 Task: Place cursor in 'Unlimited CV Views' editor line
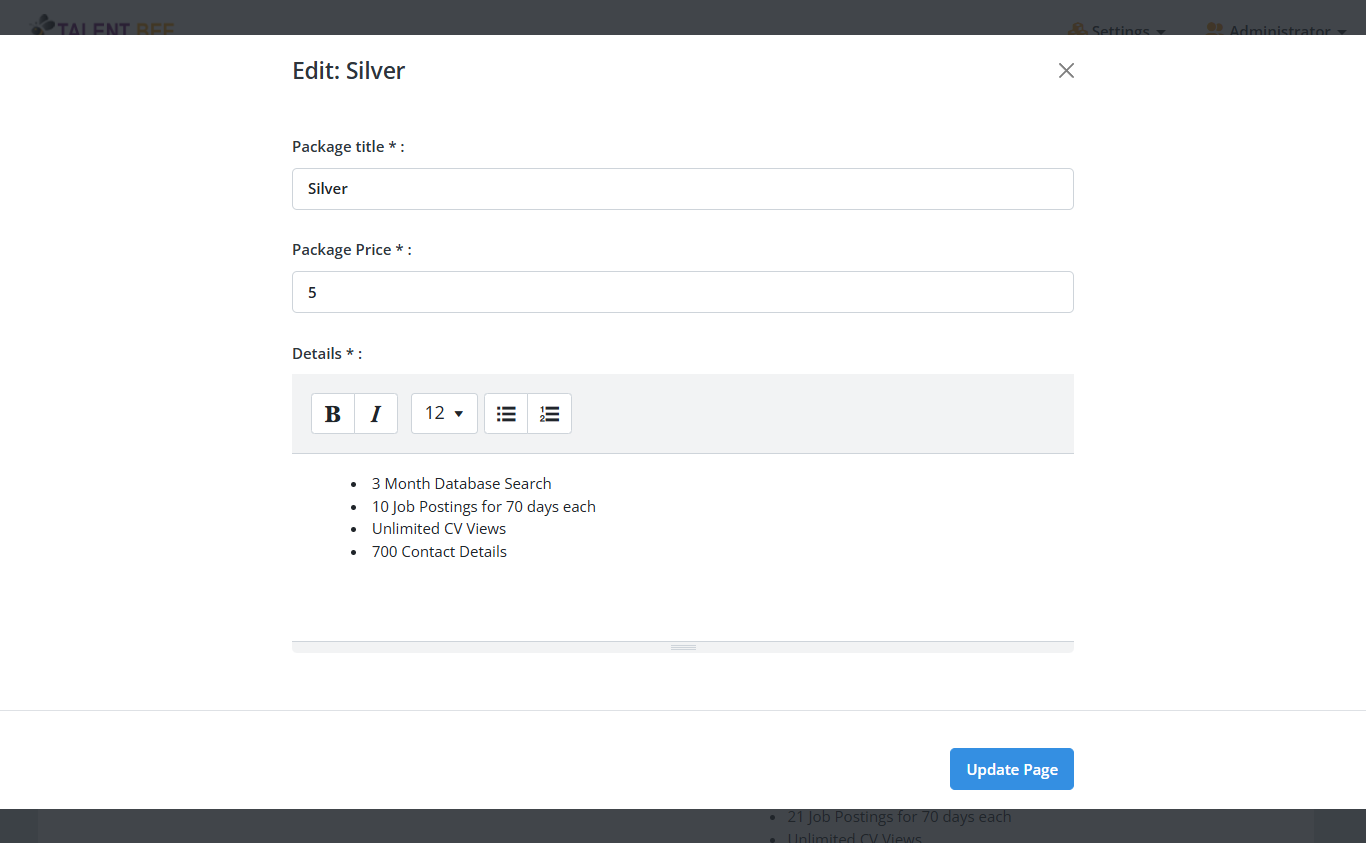click(439, 529)
